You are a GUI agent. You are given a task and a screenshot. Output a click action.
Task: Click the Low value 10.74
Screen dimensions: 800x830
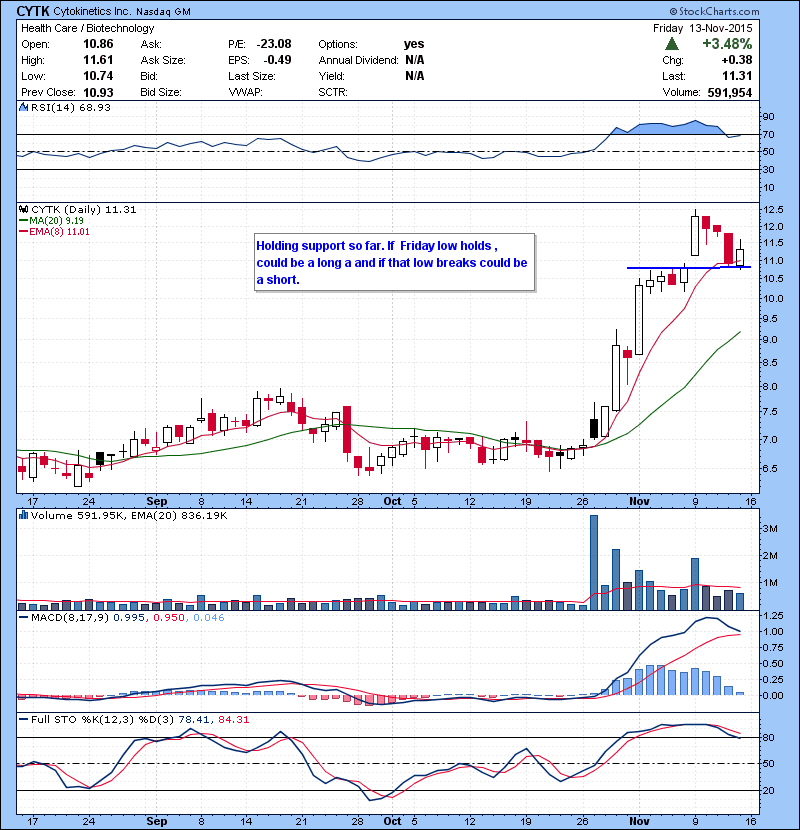click(x=98, y=76)
